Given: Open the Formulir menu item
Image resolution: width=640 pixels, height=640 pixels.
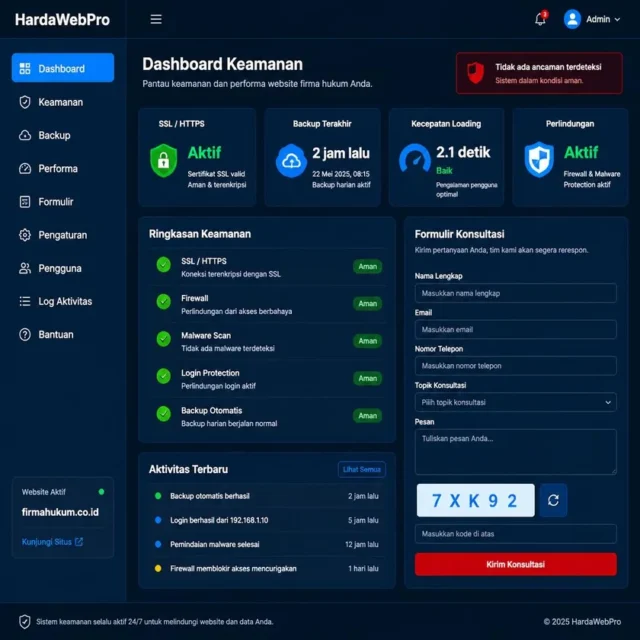Looking at the screenshot, I should (63, 202).
